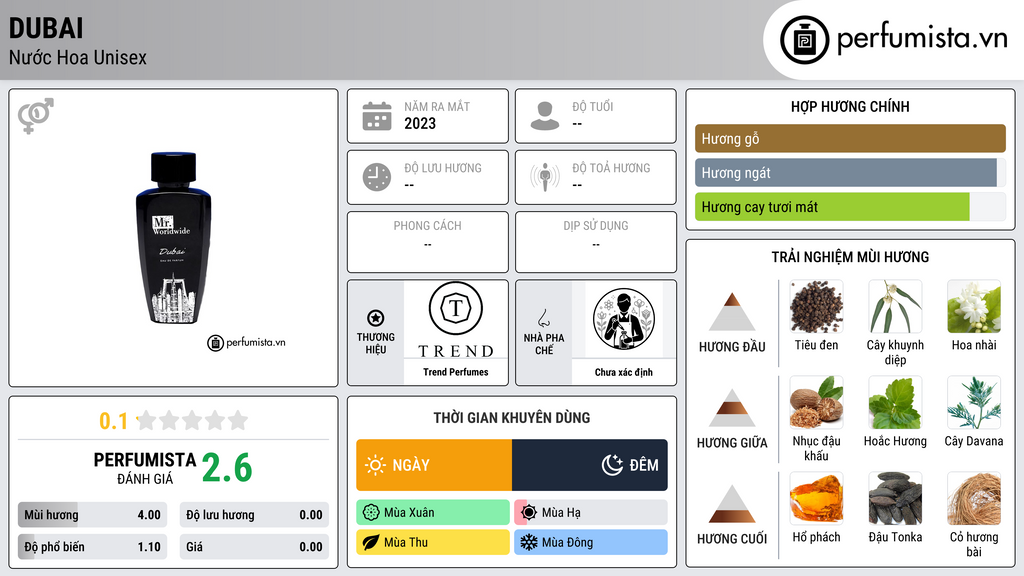Click the Trend Perfumes brand logo

click(x=456, y=321)
